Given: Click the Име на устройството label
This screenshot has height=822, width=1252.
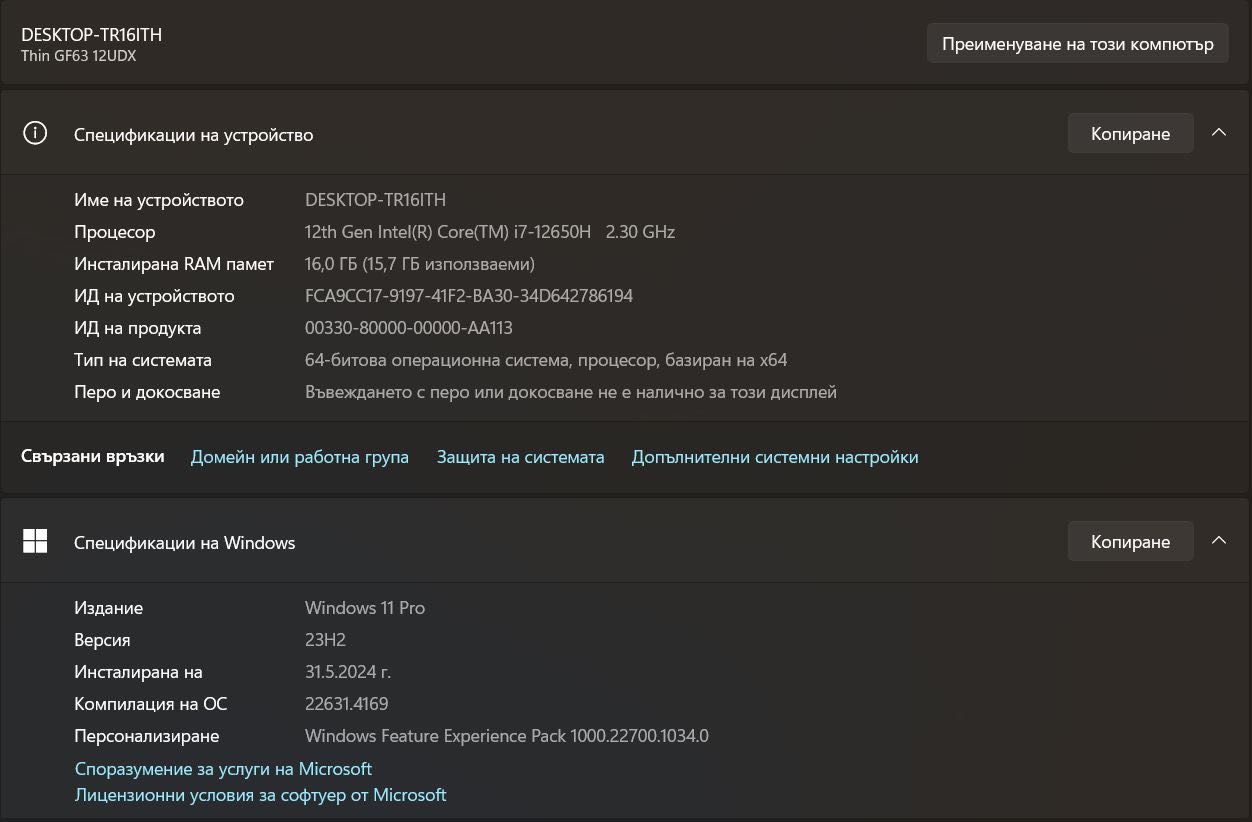Looking at the screenshot, I should [158, 200].
